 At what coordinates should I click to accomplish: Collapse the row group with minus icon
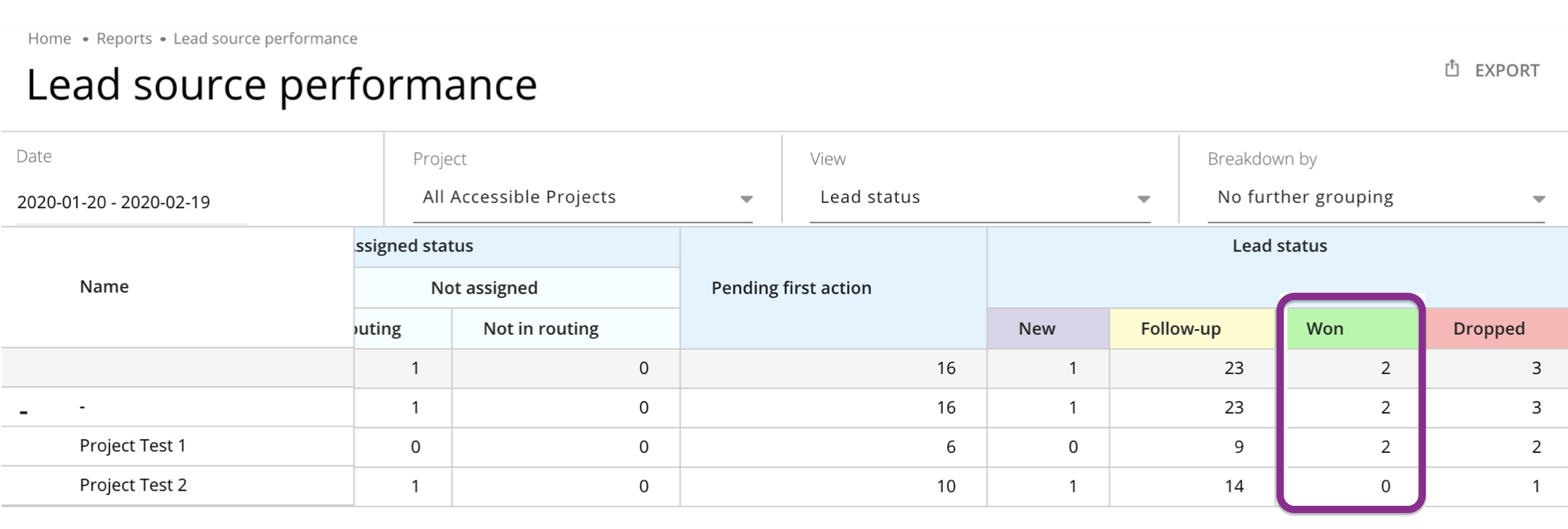point(24,412)
